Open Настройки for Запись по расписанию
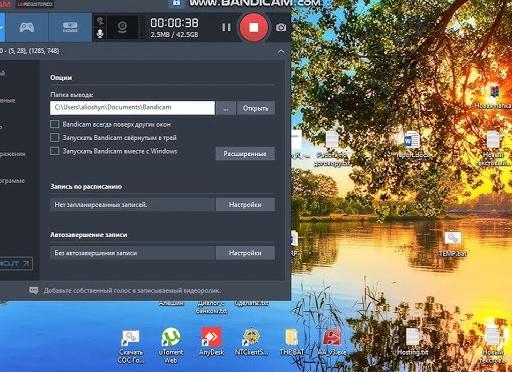Viewport: 512px width, 372px height. (x=245, y=204)
